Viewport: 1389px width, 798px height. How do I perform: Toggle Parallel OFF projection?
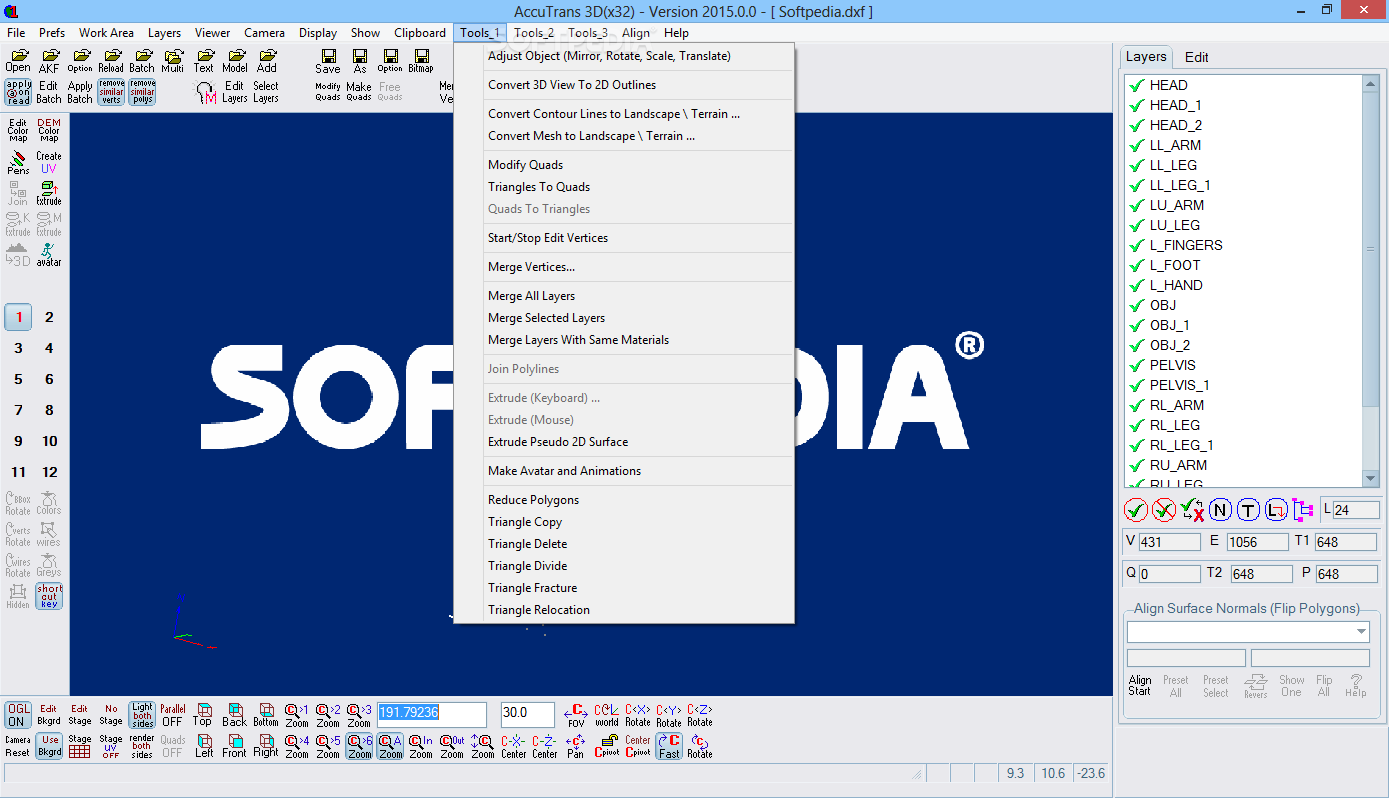[173, 714]
